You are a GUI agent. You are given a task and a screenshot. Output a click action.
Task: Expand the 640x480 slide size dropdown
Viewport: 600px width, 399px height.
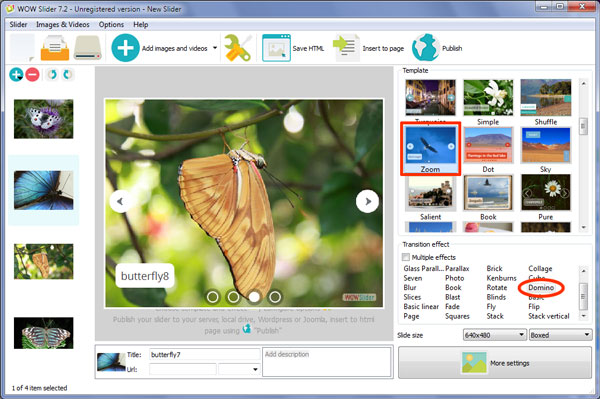pos(494,335)
